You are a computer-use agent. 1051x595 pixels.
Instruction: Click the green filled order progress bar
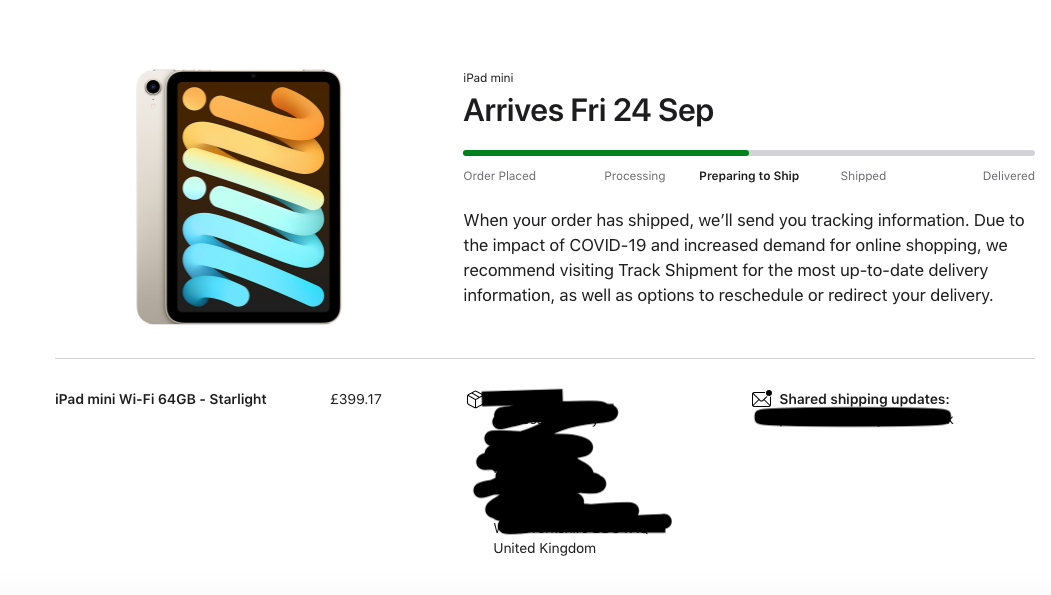(x=606, y=153)
